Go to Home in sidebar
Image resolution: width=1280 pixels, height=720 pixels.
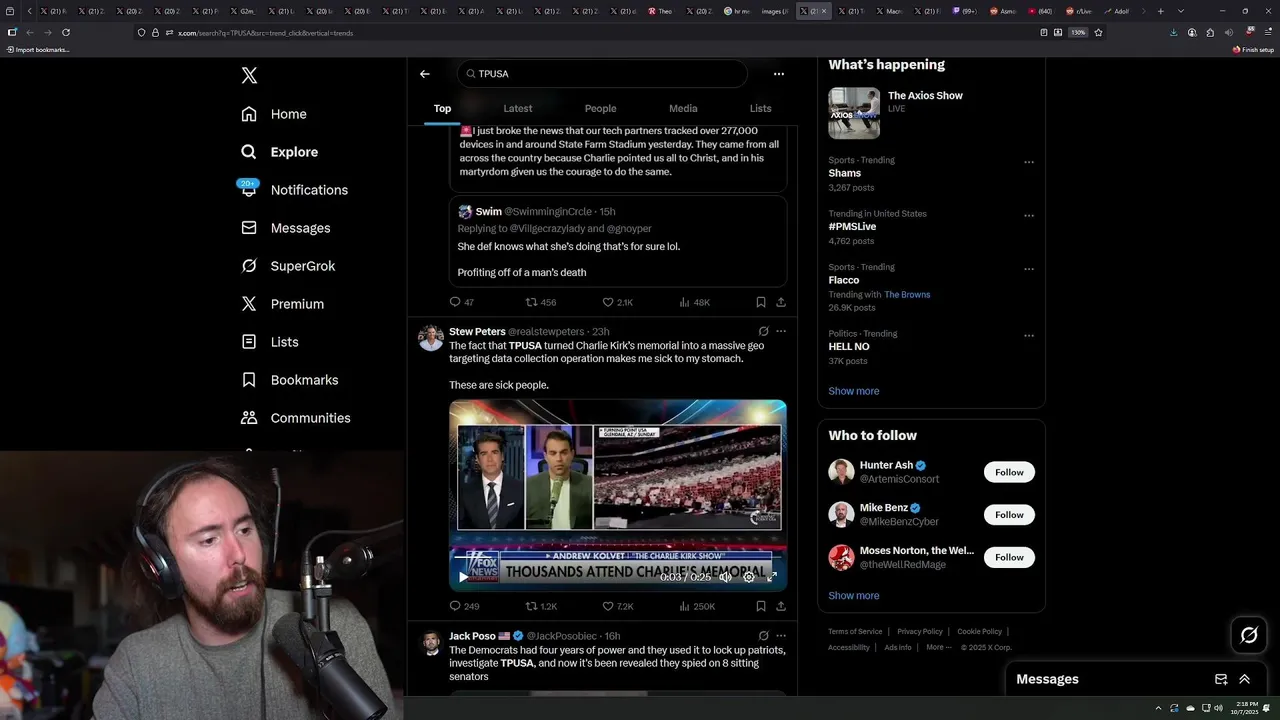point(274,114)
